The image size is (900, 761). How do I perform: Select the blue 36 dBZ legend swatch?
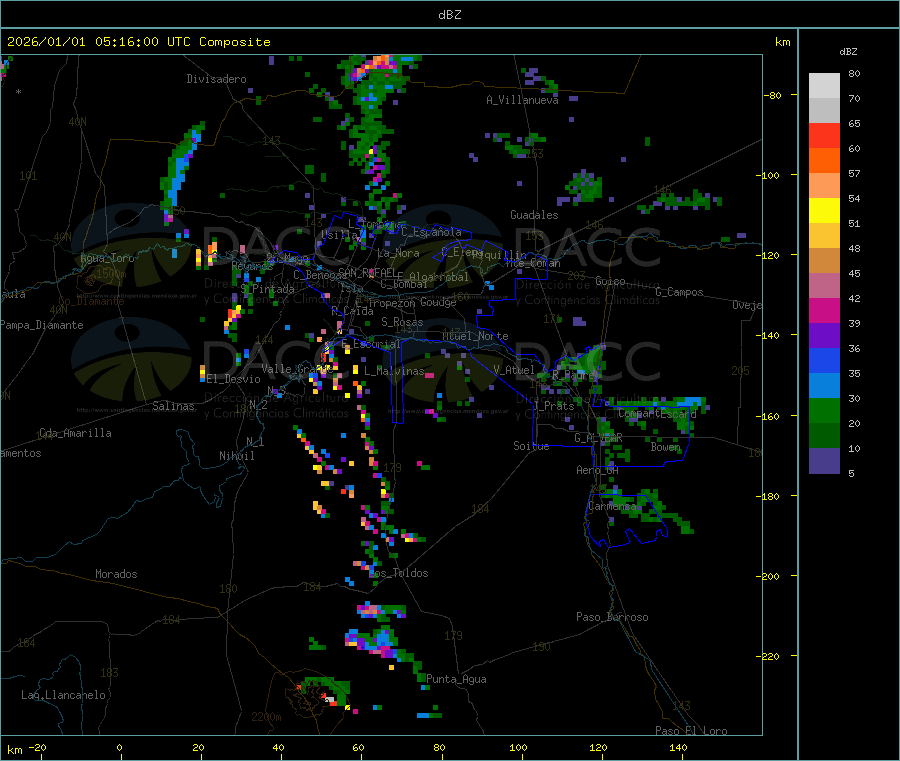[824, 360]
